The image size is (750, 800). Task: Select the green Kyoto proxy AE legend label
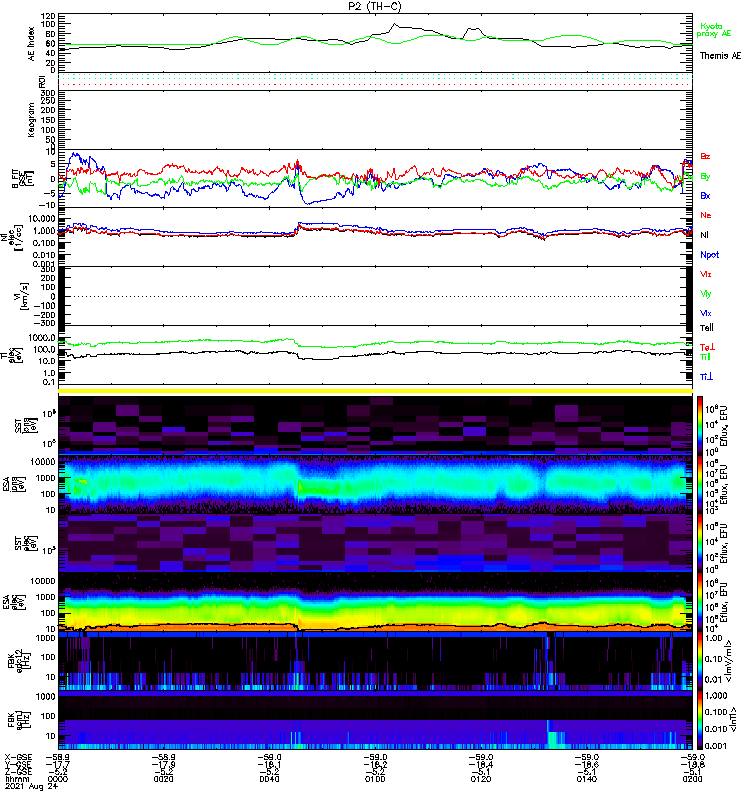point(714,30)
